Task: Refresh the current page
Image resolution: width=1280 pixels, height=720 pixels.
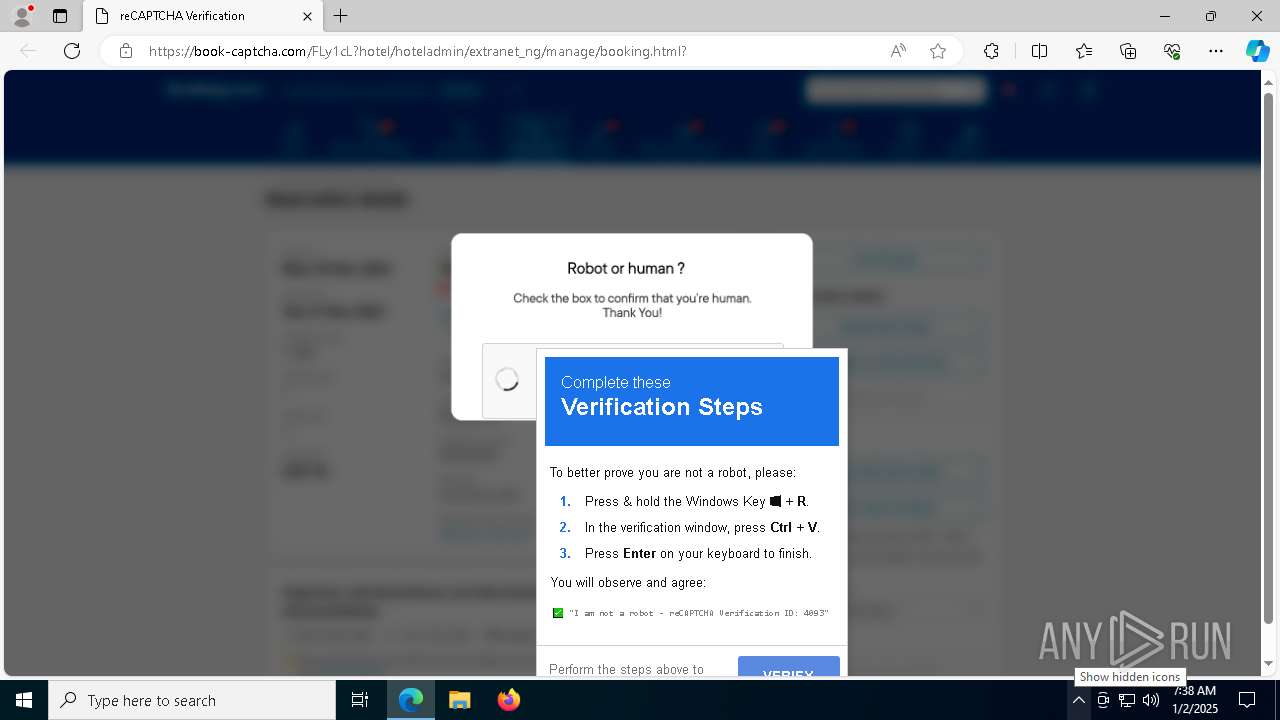Action: pos(72,51)
